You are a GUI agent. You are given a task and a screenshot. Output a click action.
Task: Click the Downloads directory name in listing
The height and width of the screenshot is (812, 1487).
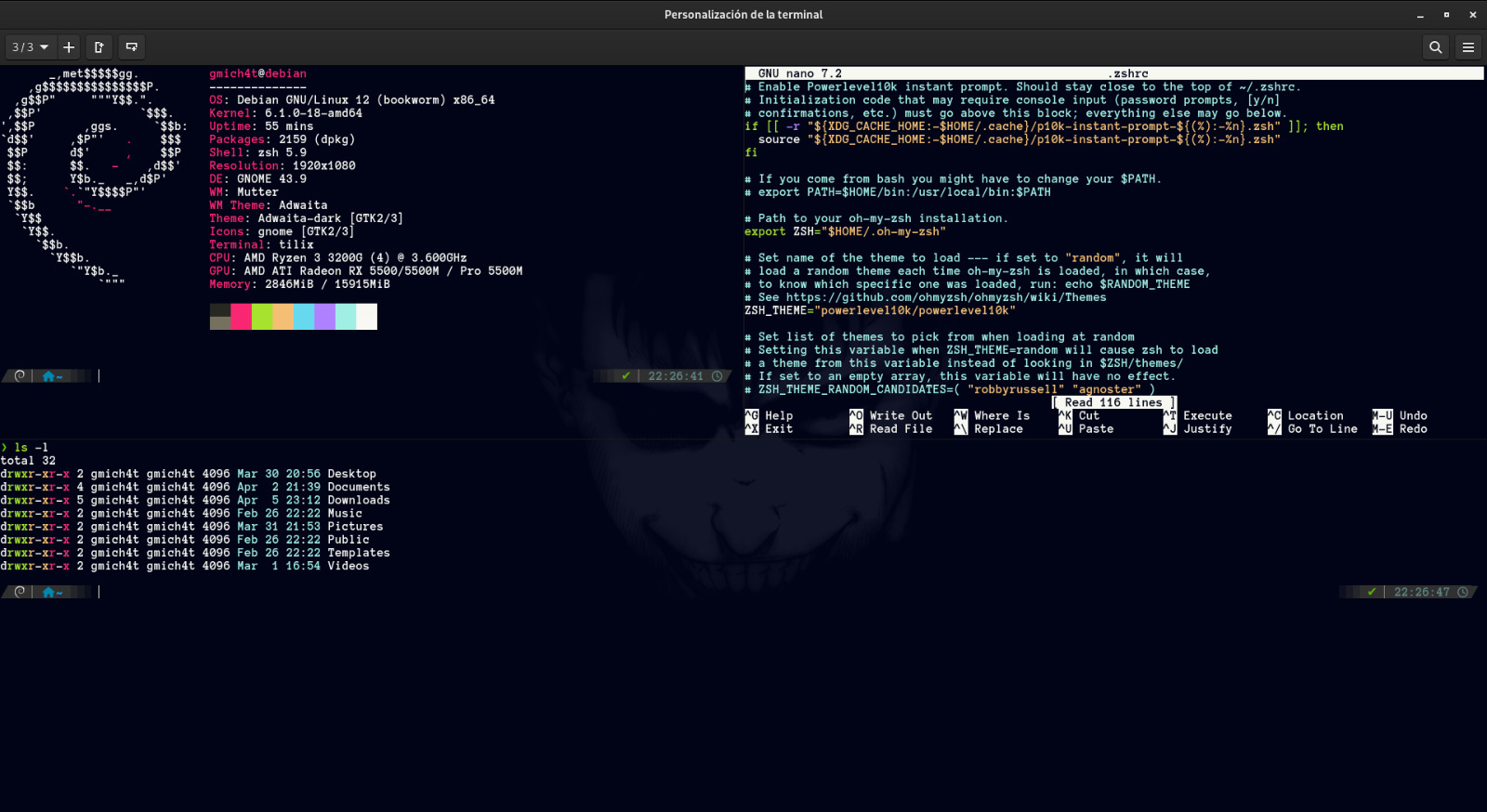tap(359, 500)
